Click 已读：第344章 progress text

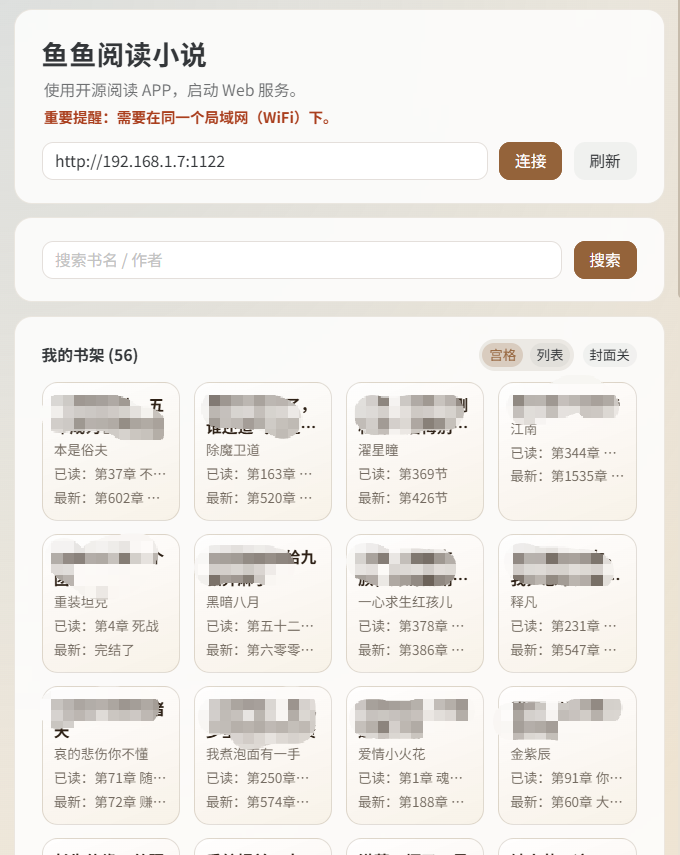(x=563, y=453)
